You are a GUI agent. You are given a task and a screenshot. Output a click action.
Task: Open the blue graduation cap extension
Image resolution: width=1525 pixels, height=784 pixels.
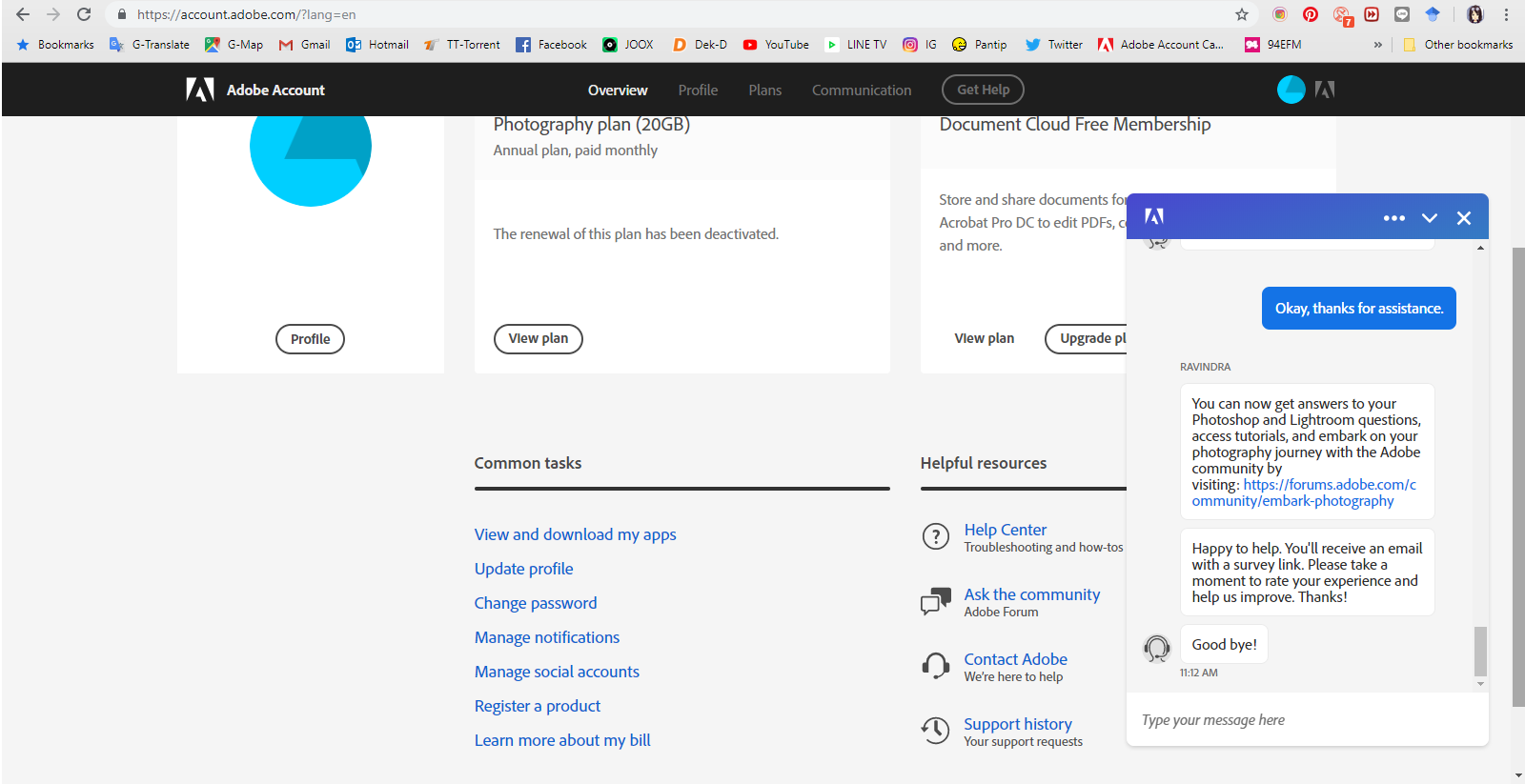click(1433, 14)
